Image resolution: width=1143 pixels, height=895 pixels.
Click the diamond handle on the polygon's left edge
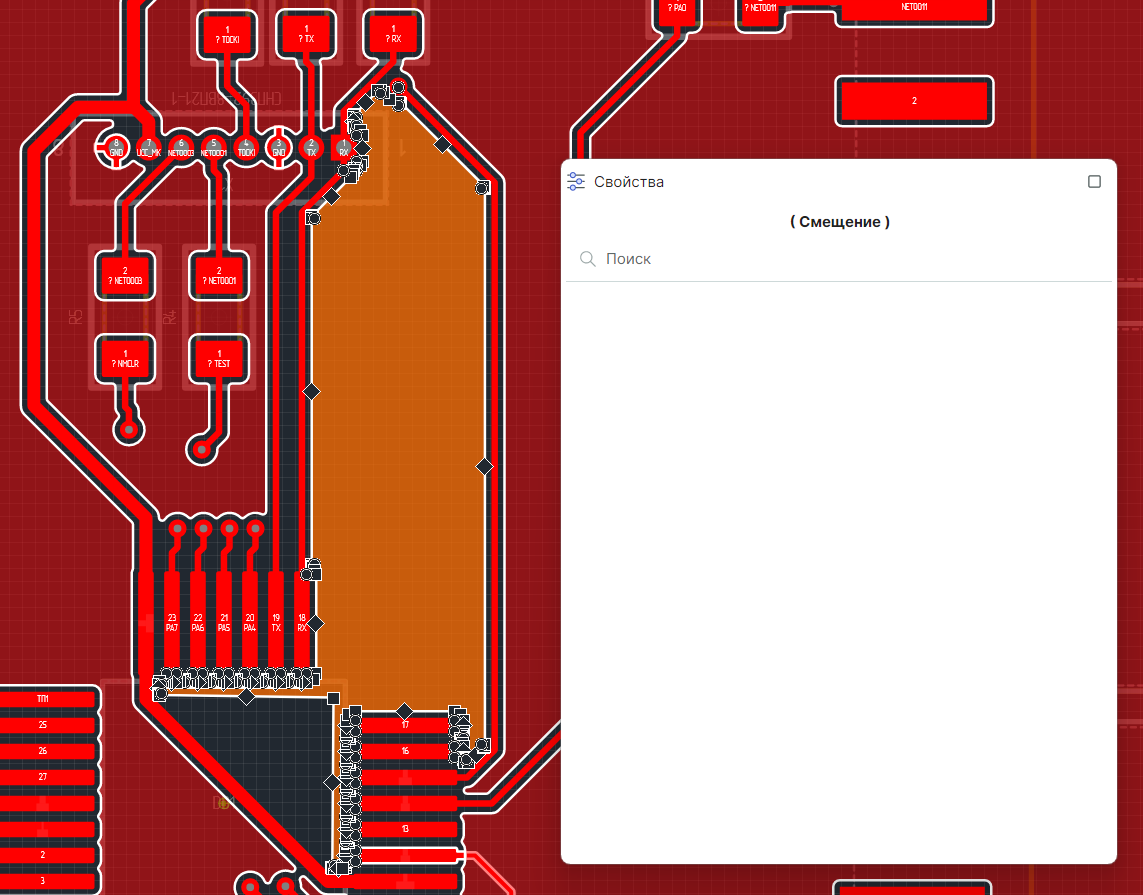311,391
